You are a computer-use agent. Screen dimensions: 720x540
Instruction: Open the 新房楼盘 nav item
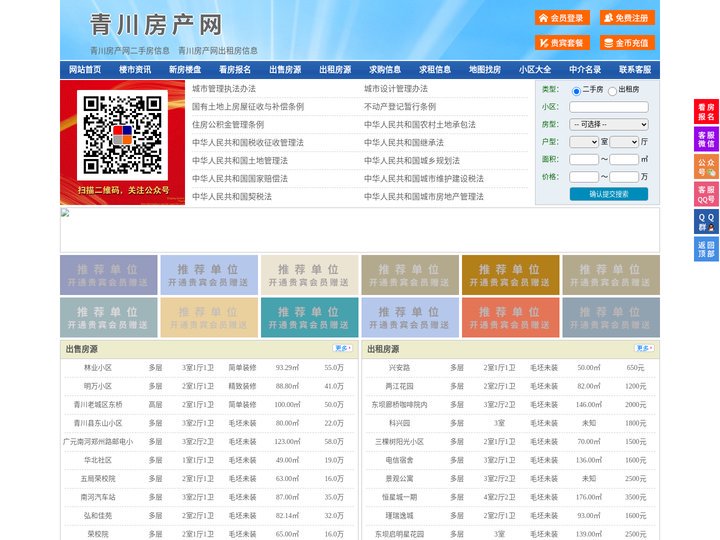coord(185,70)
